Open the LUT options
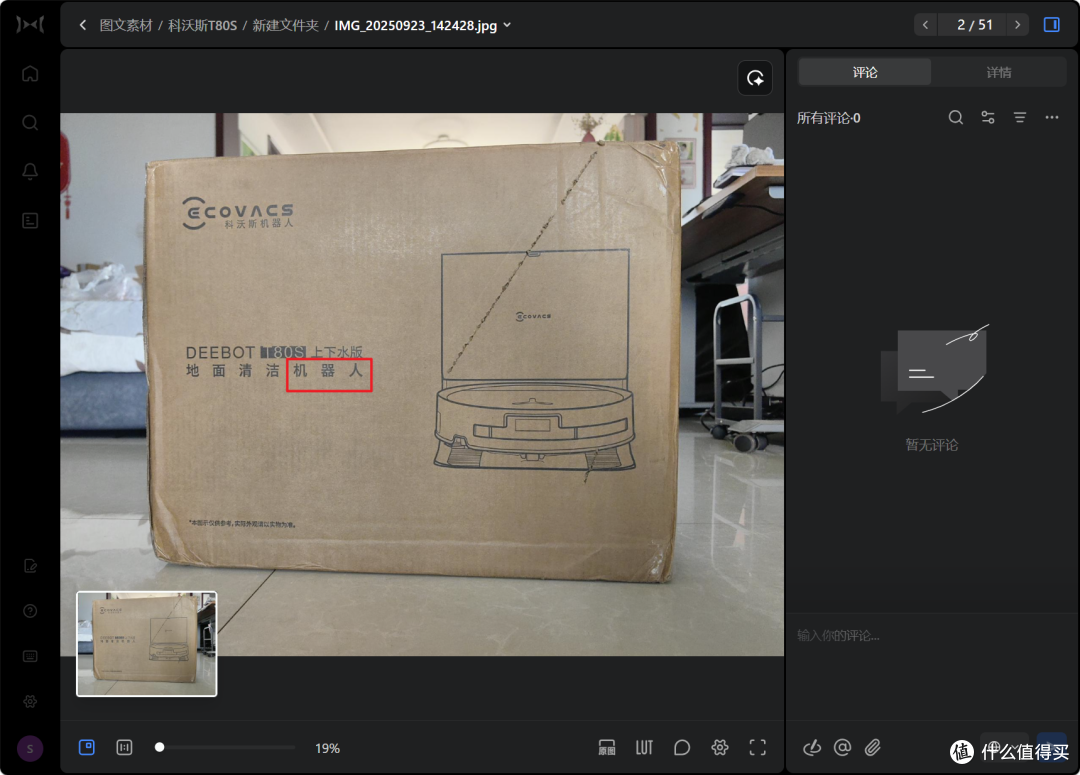 [x=644, y=747]
